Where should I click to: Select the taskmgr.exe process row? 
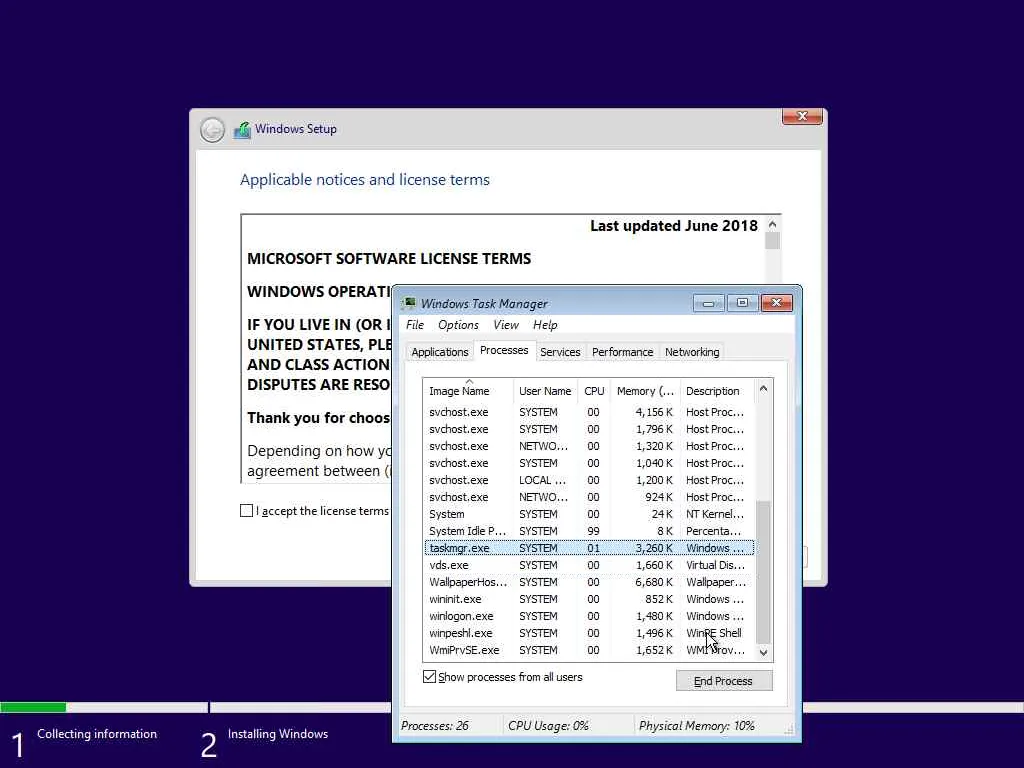[x=589, y=548]
